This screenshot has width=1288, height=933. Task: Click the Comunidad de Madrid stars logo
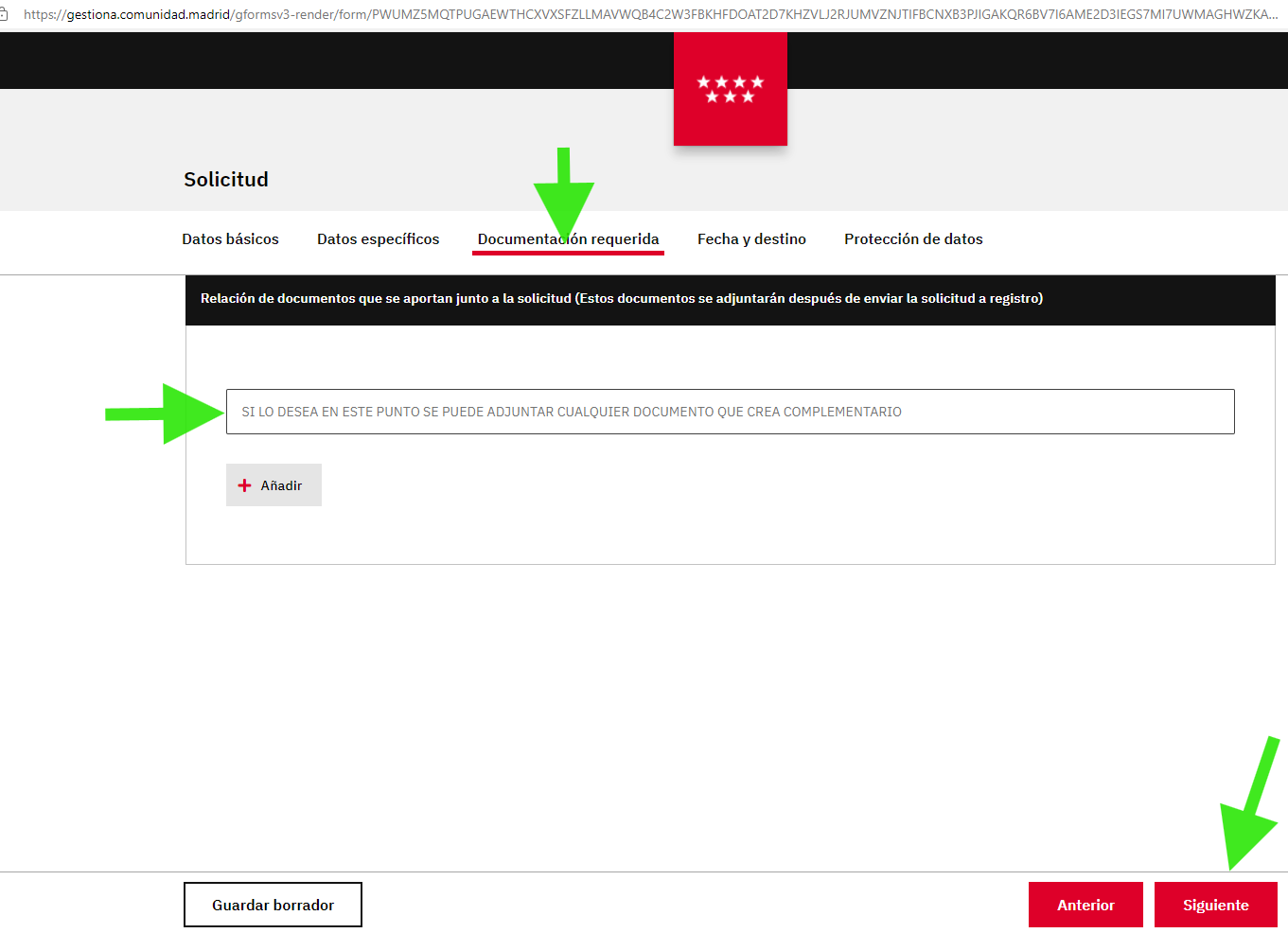(x=730, y=89)
